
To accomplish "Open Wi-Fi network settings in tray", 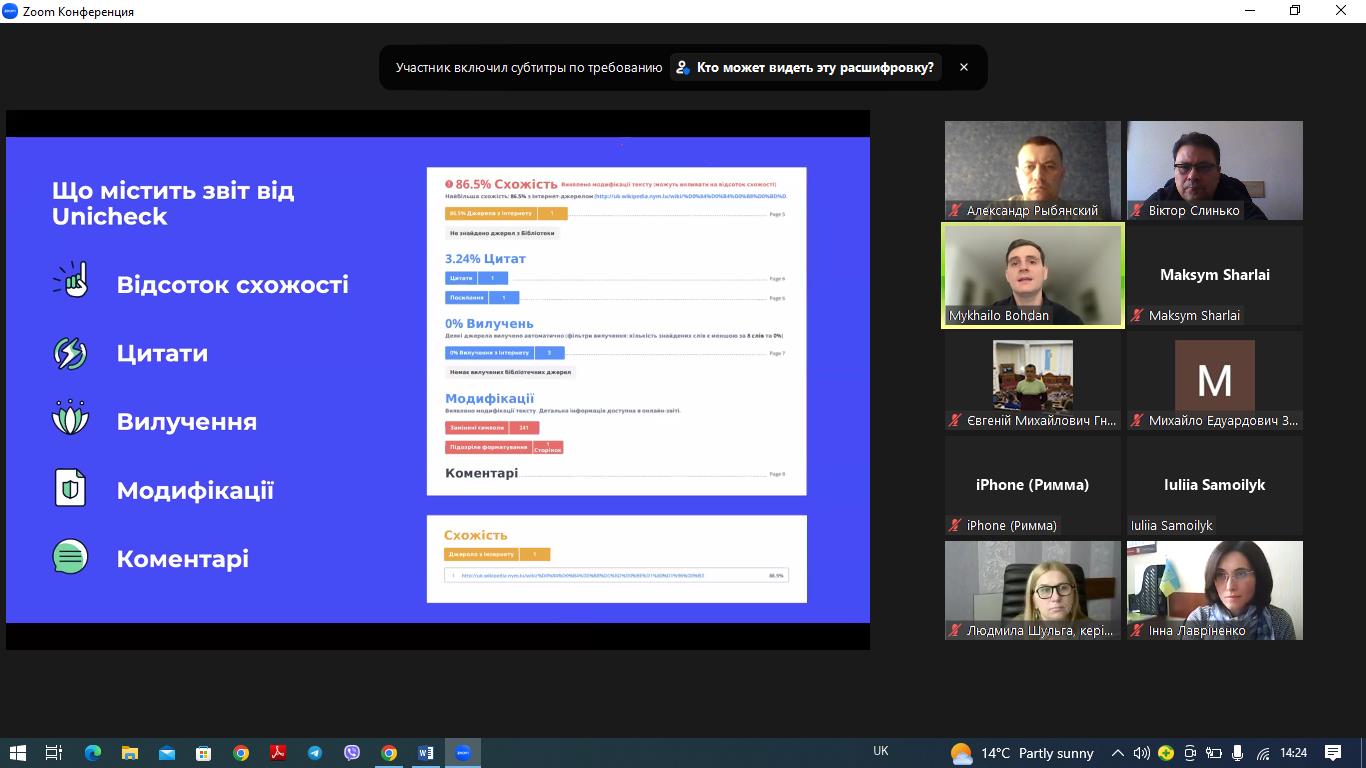I will (1263, 753).
